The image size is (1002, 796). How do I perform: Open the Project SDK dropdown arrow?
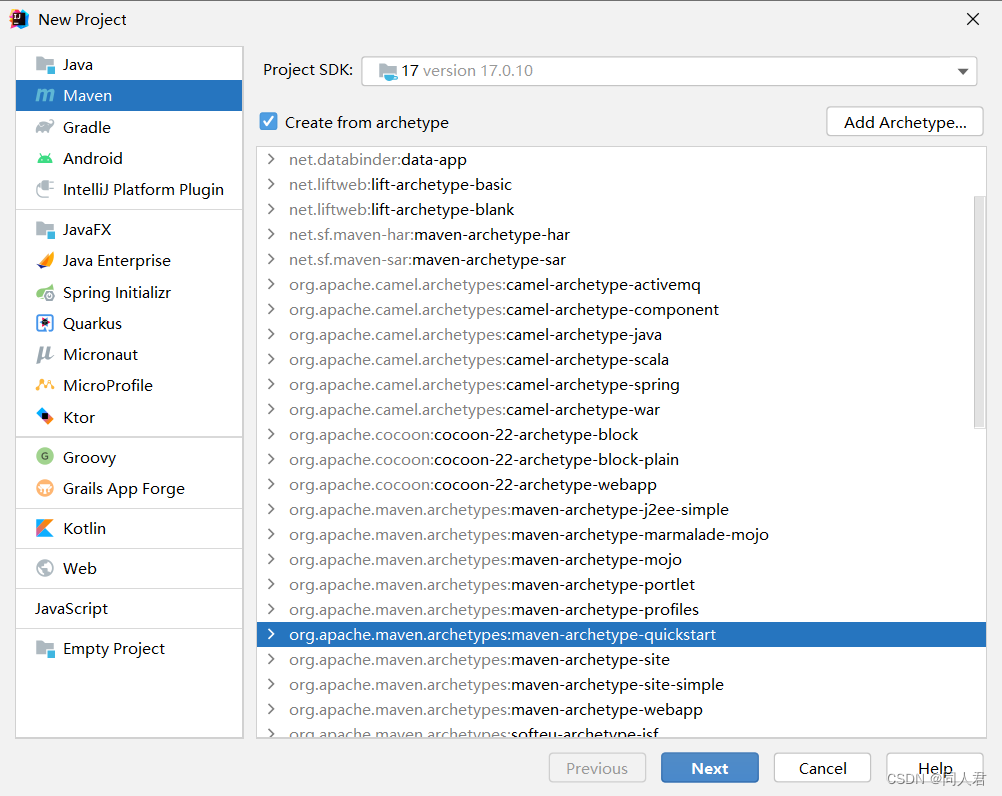click(962, 71)
